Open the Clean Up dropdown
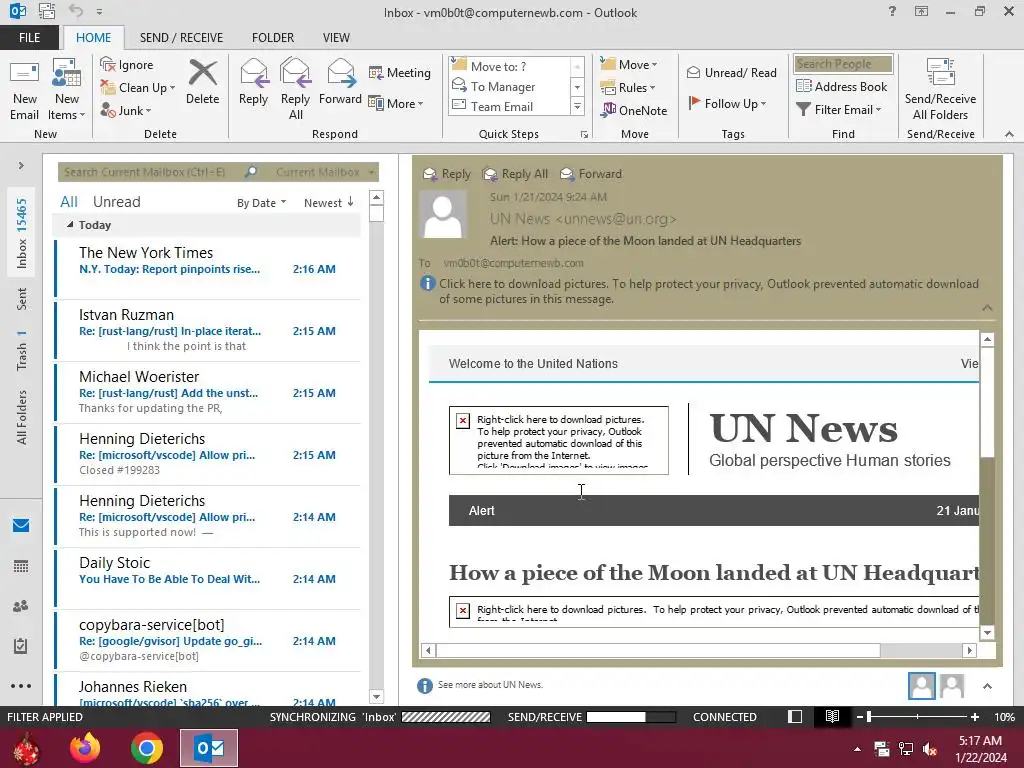This screenshot has width=1024, height=768. click(138, 88)
